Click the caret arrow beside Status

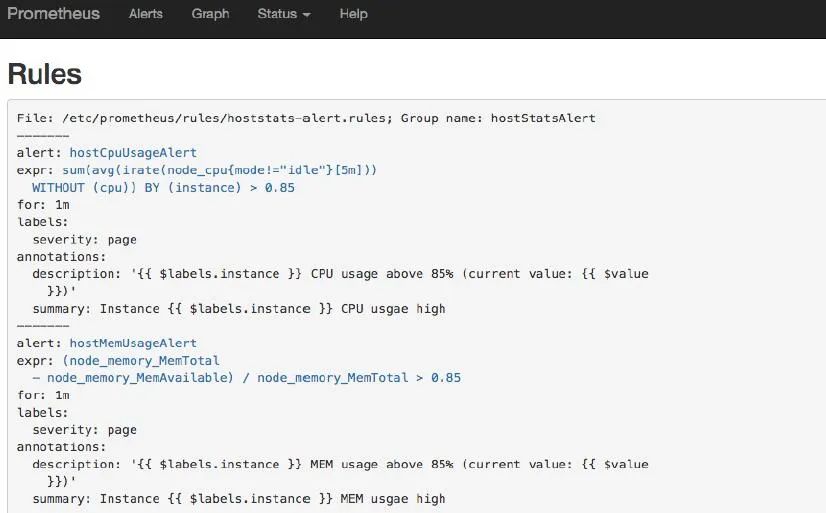[x=306, y=15]
